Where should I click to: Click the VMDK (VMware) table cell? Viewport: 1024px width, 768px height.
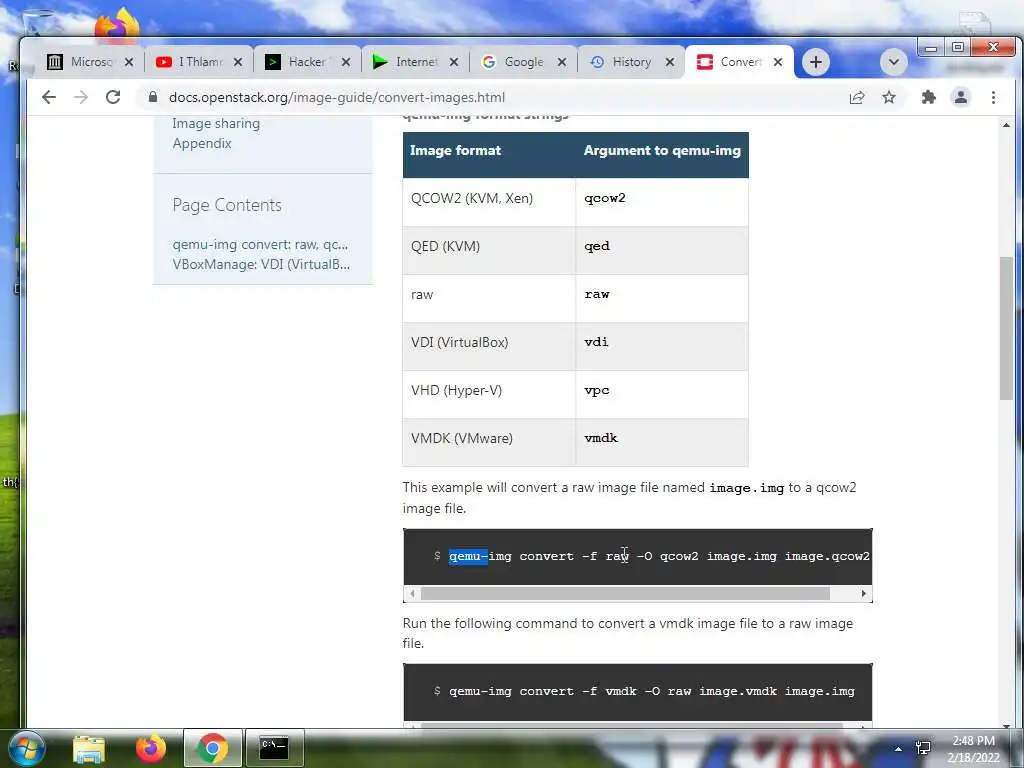489,442
